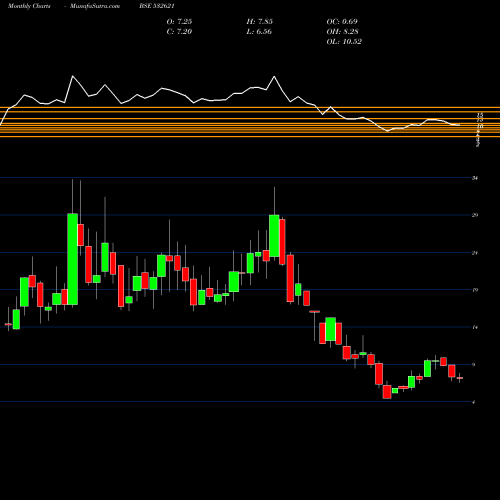500x500 pixels.
Task: Click the lowest red candle near 4 level
Action: [387, 392]
